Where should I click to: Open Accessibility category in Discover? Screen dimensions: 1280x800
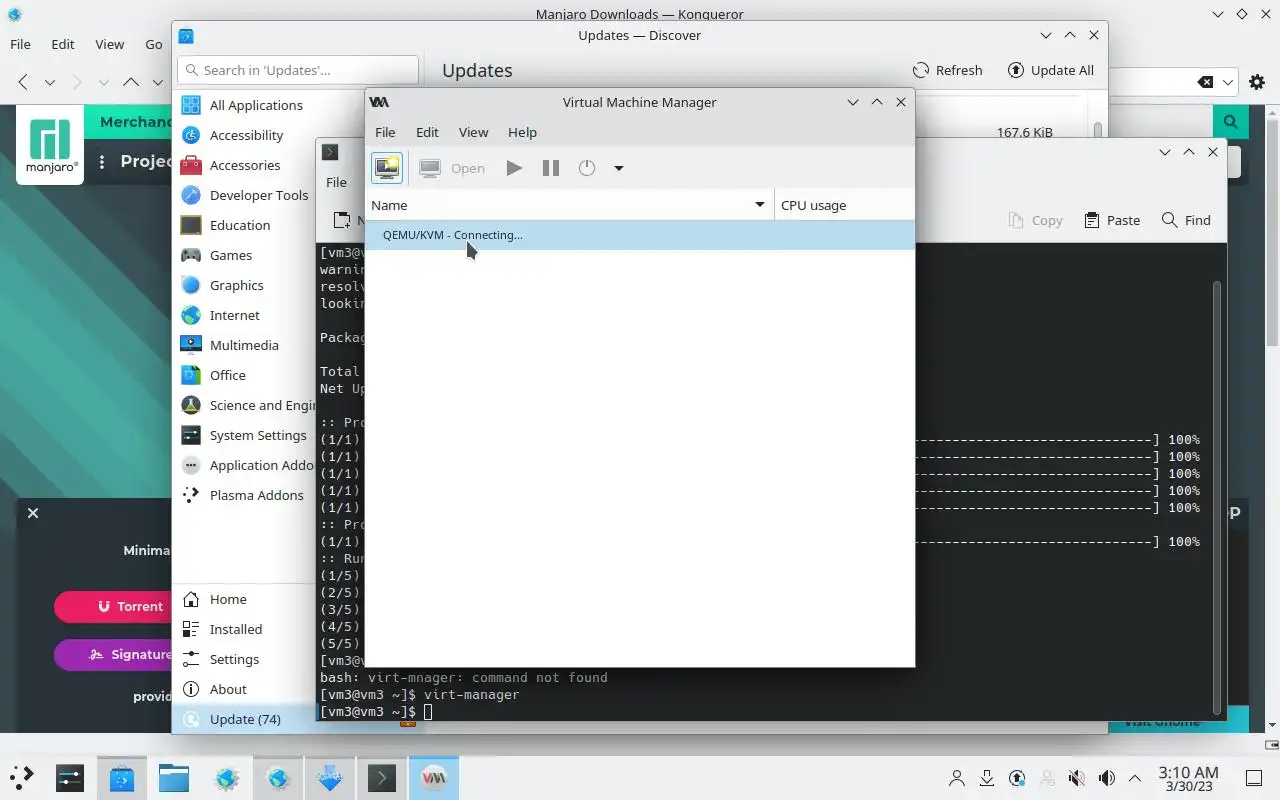[x=244, y=135]
